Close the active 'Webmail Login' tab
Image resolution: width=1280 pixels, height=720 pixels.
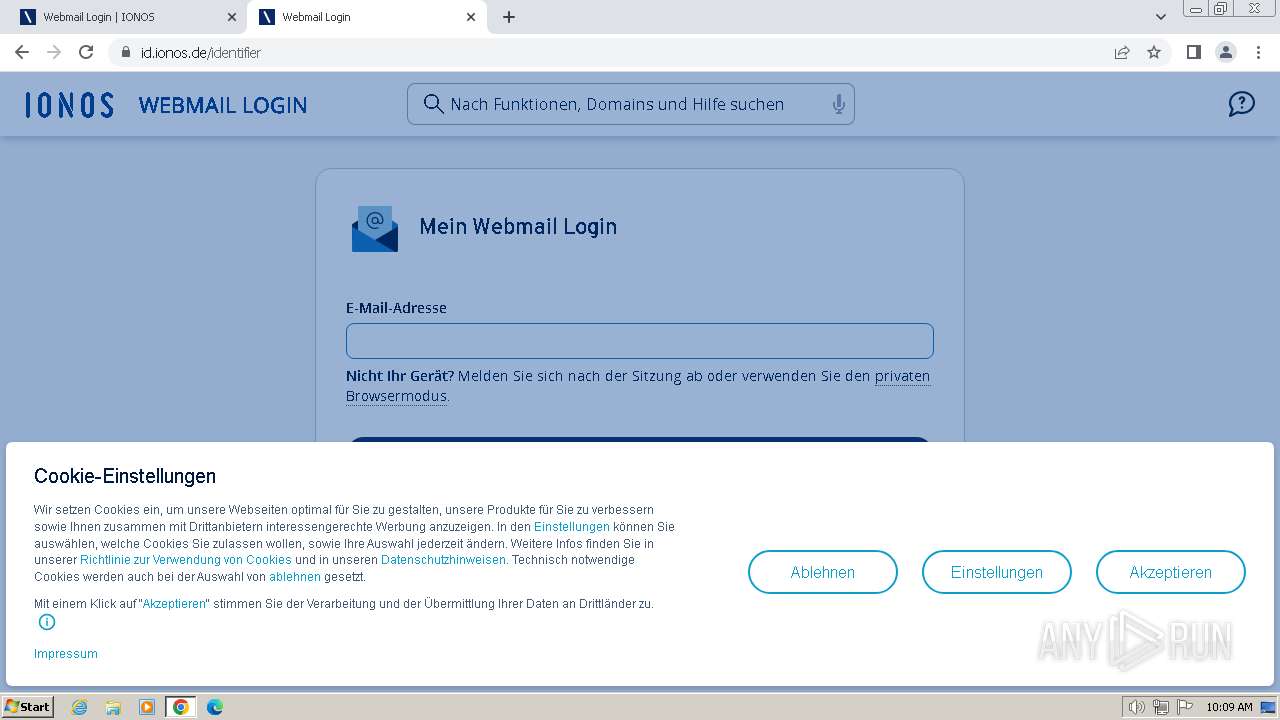(471, 17)
